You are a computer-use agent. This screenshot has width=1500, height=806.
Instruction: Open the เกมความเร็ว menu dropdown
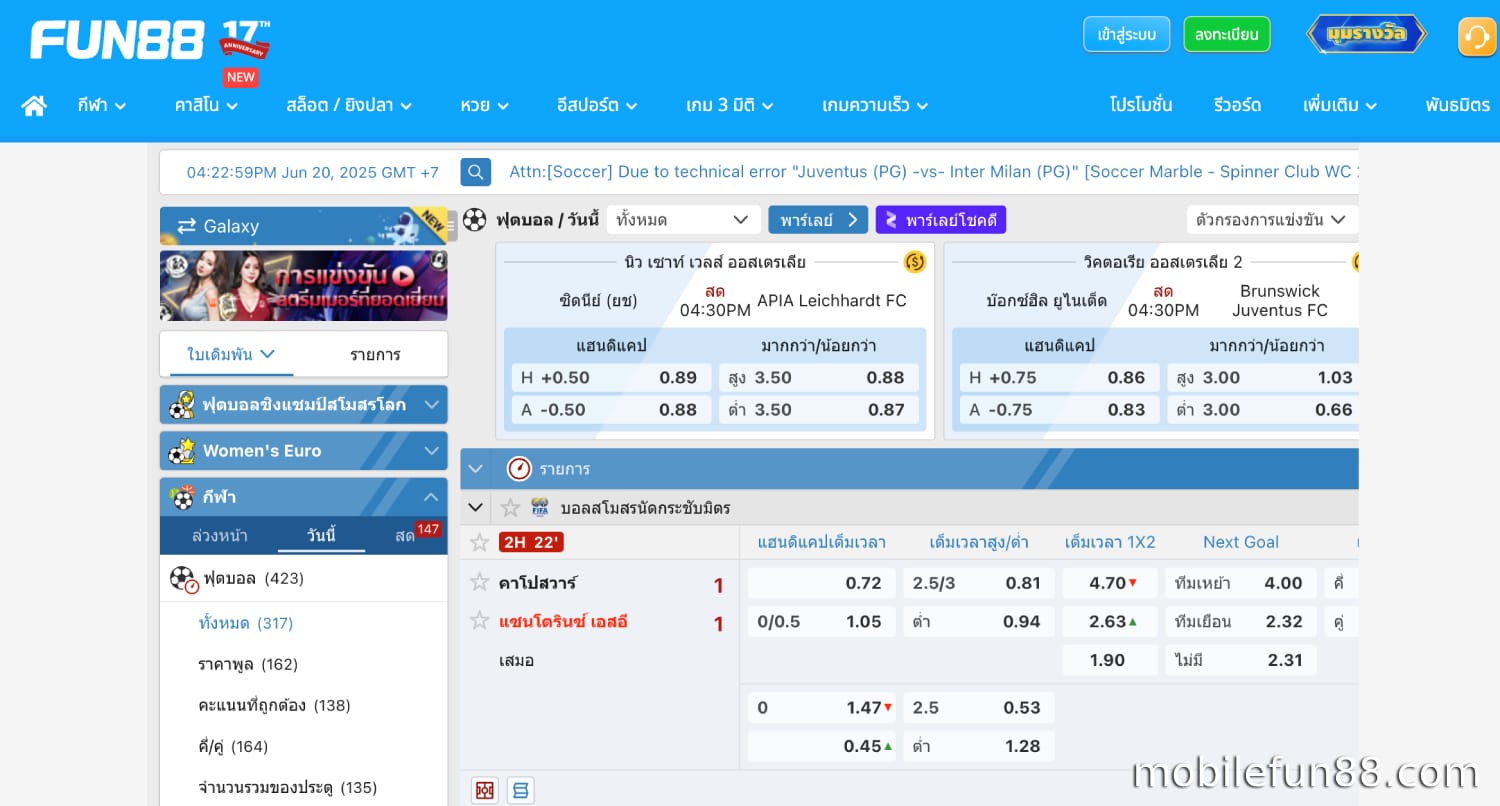pyautogui.click(x=875, y=105)
